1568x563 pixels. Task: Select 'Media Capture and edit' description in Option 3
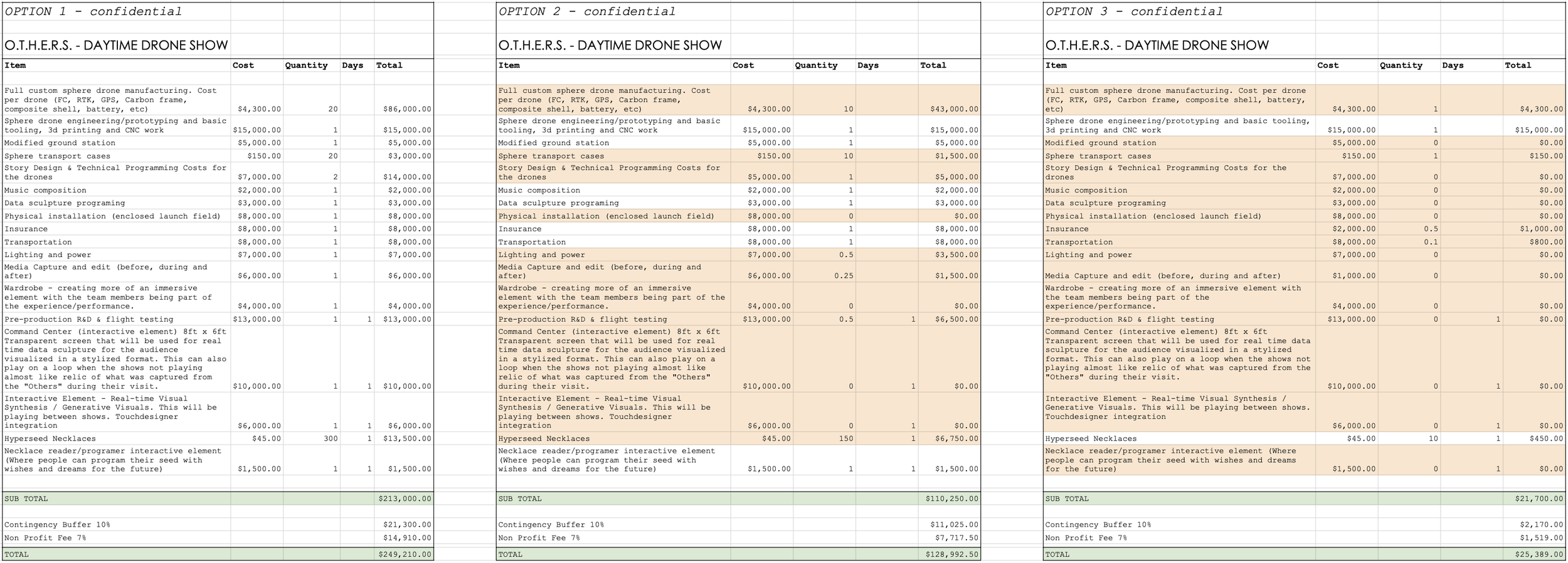coord(1163,276)
